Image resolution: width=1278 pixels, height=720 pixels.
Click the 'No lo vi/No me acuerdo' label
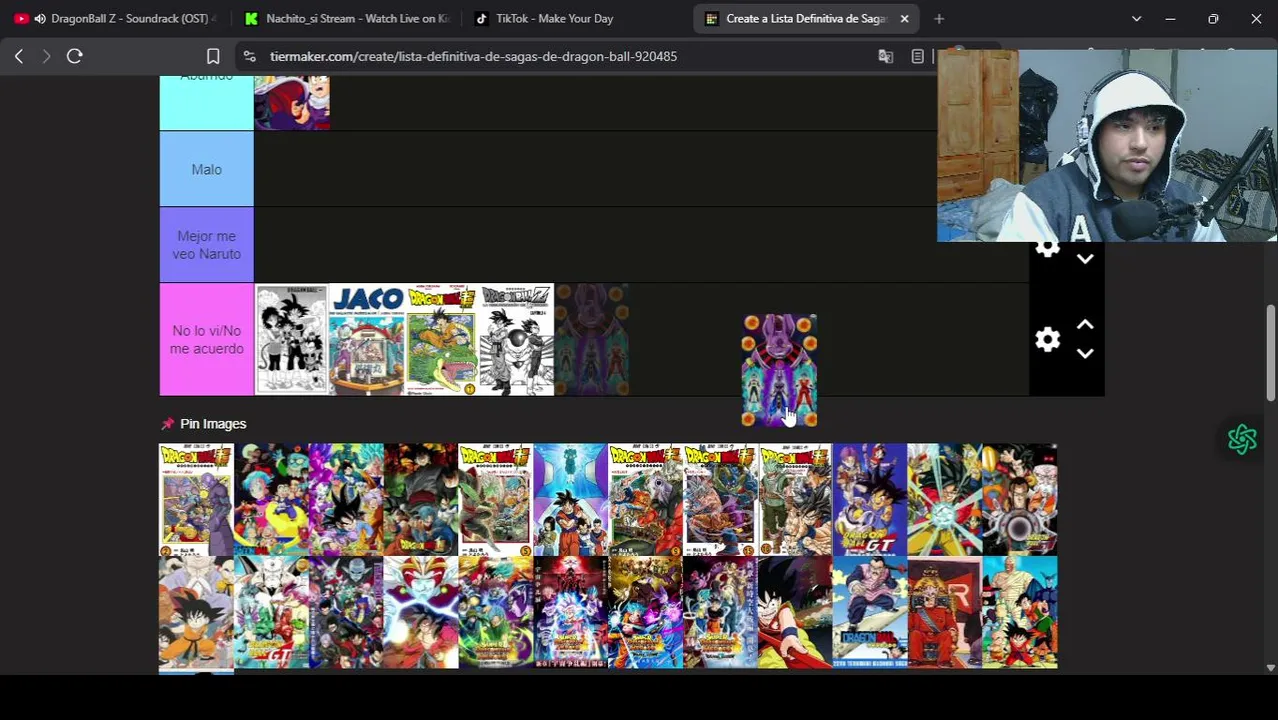206,340
